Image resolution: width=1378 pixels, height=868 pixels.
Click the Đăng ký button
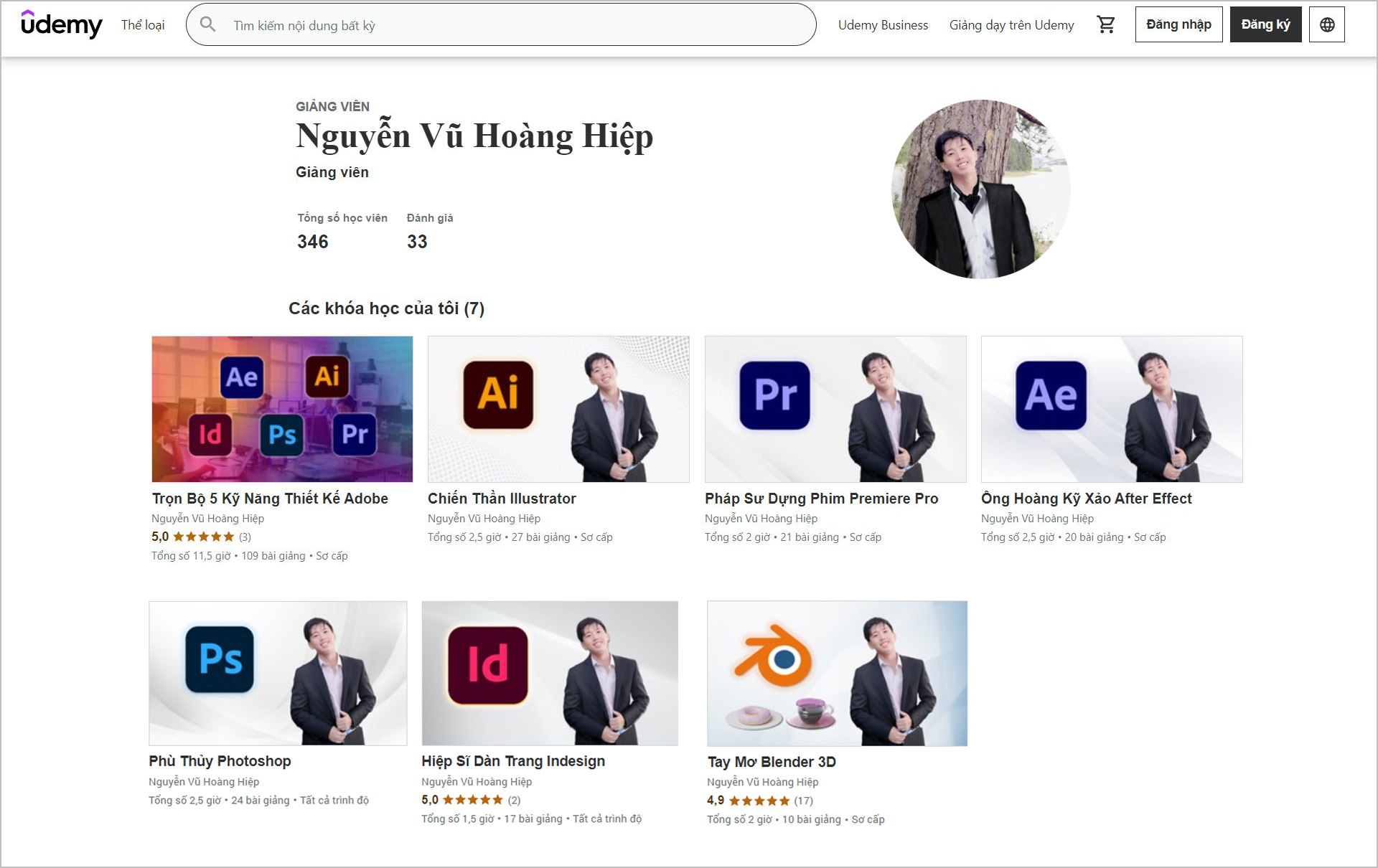(x=1265, y=24)
